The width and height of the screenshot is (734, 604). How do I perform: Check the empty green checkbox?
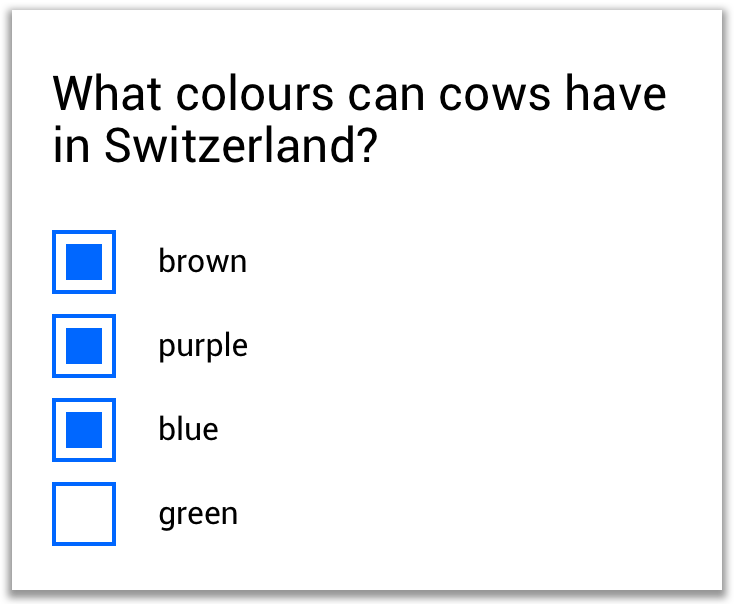(84, 514)
